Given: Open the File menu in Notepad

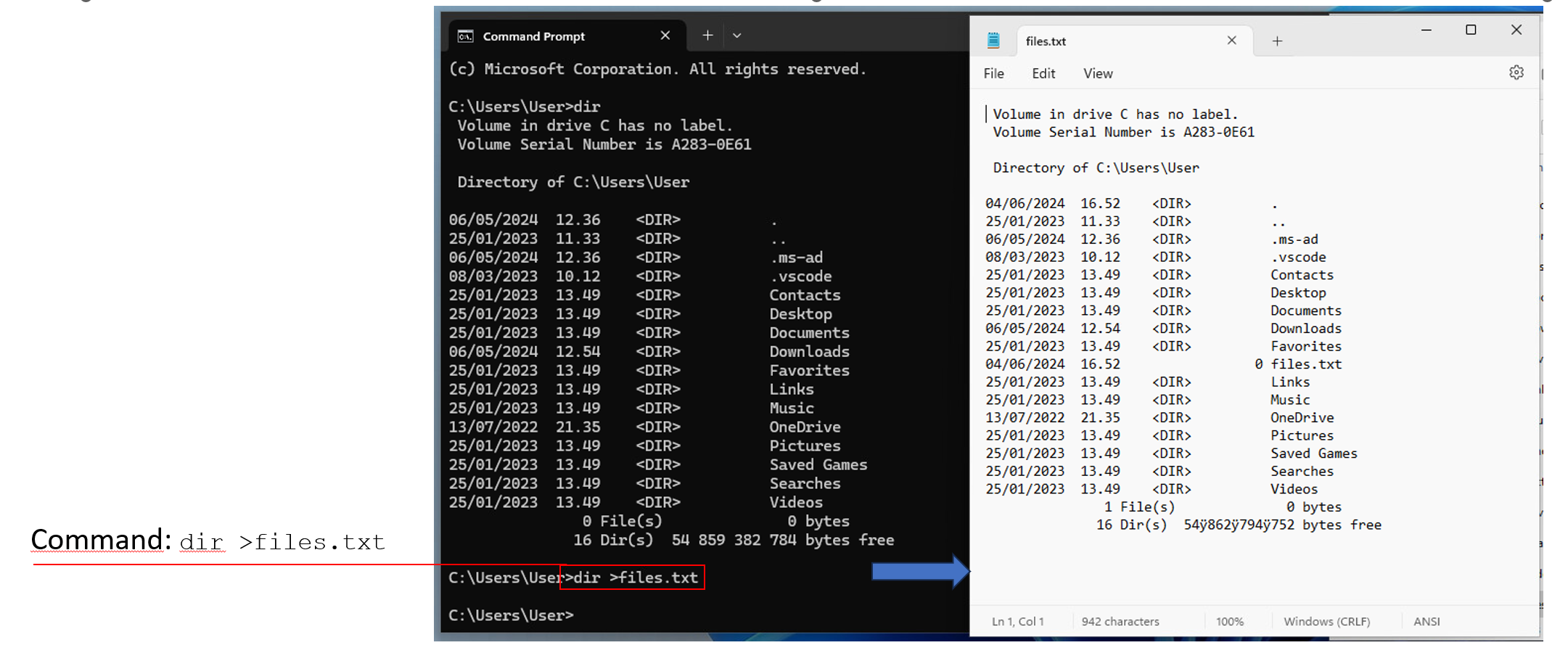Looking at the screenshot, I should 993,74.
